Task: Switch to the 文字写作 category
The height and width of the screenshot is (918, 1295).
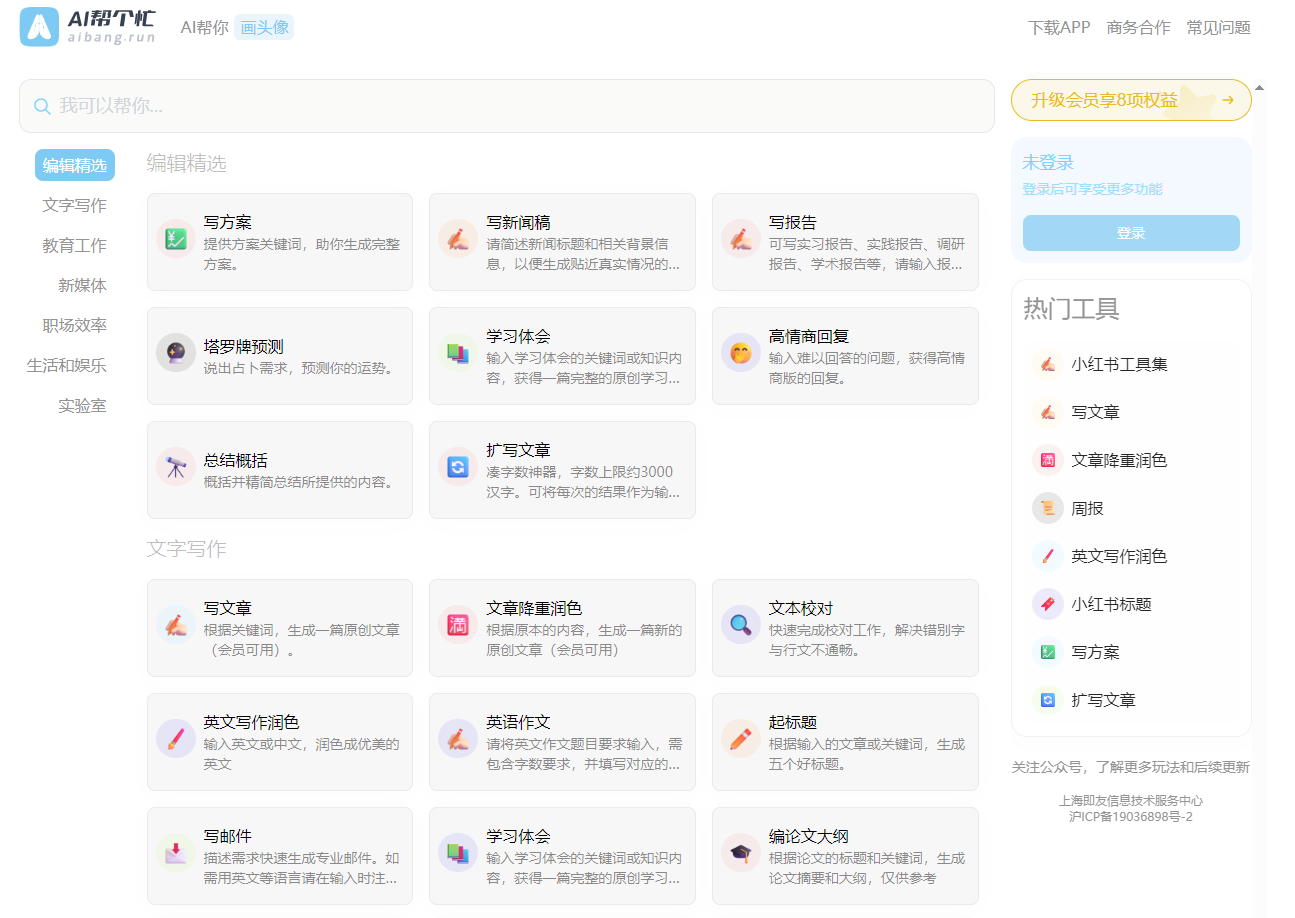Action: (74, 205)
